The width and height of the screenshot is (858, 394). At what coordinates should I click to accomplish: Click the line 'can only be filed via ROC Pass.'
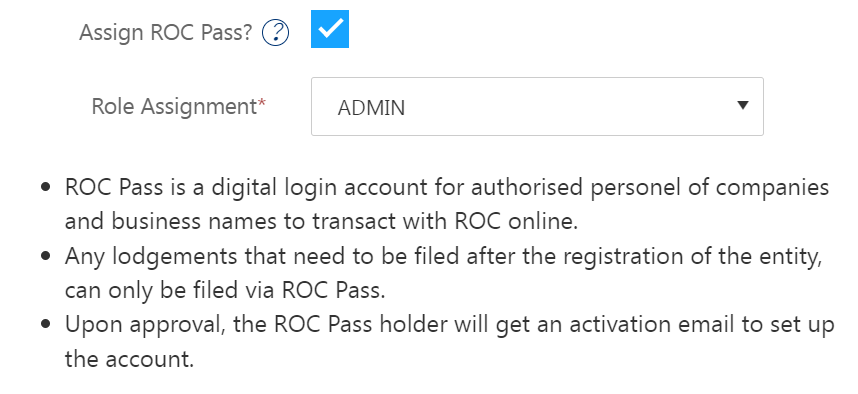click(225, 291)
